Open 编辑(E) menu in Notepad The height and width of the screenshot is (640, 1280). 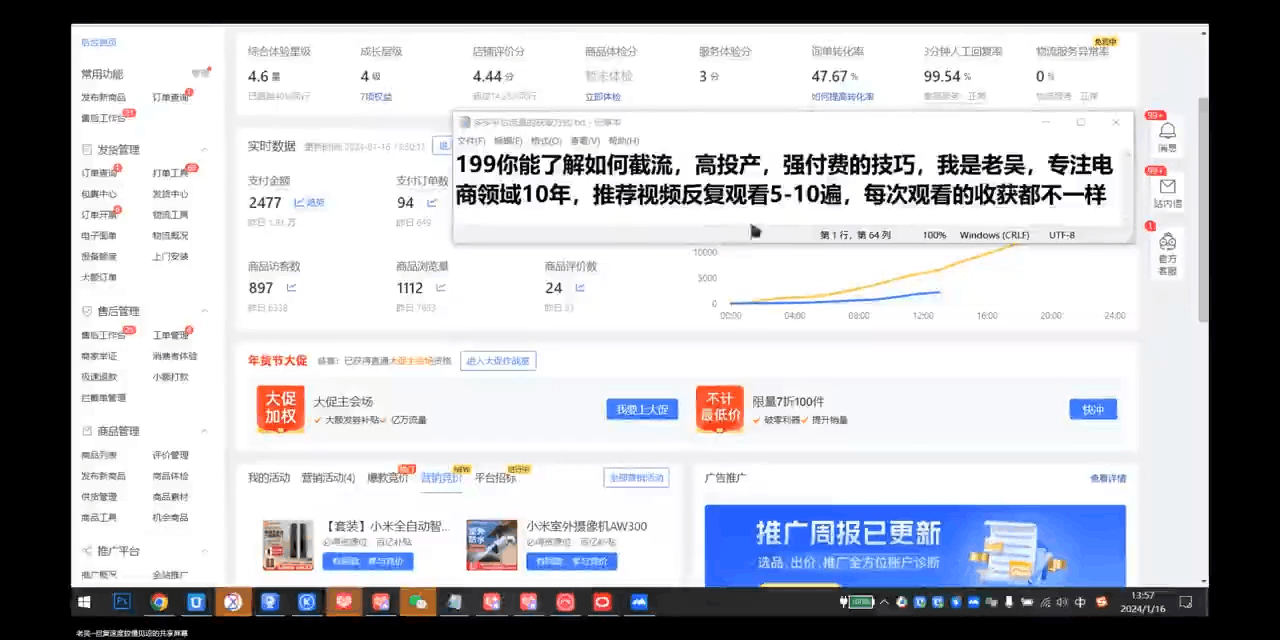coord(508,141)
